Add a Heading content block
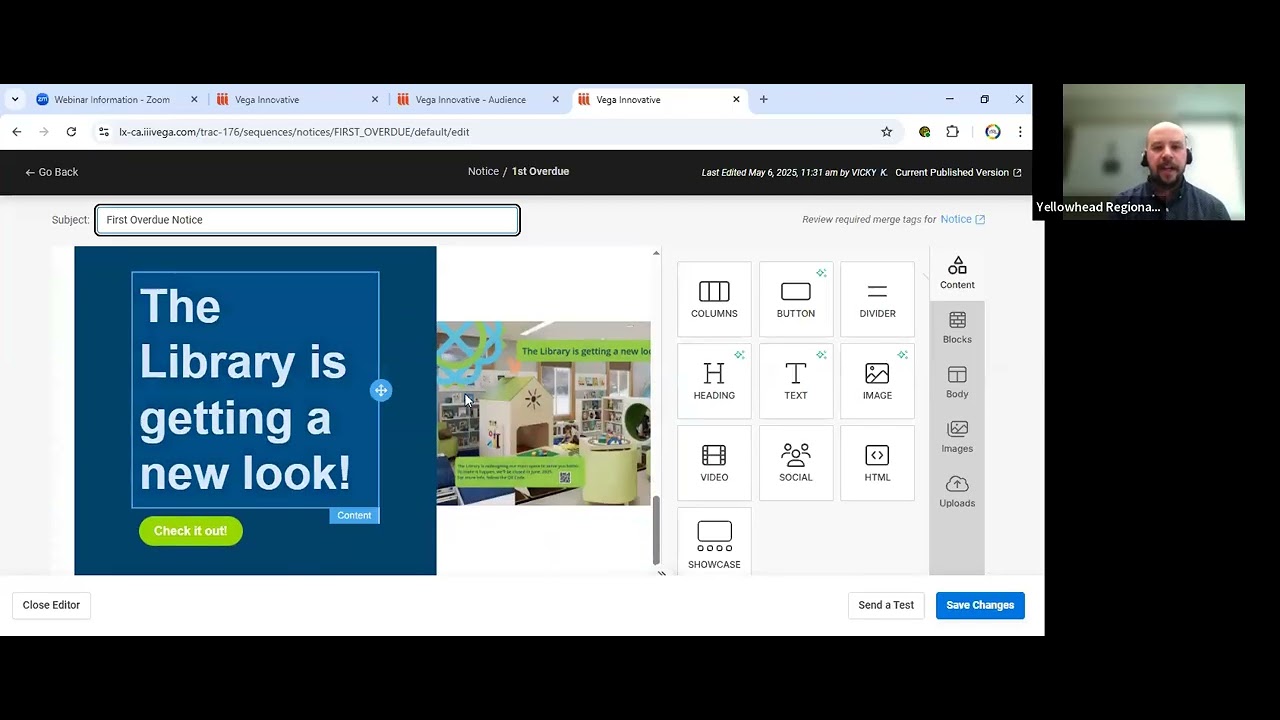The width and height of the screenshot is (1280, 720). pos(714,381)
